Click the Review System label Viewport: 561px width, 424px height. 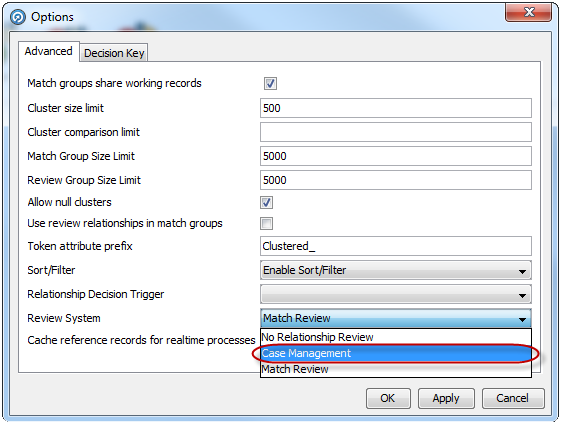[64, 318]
